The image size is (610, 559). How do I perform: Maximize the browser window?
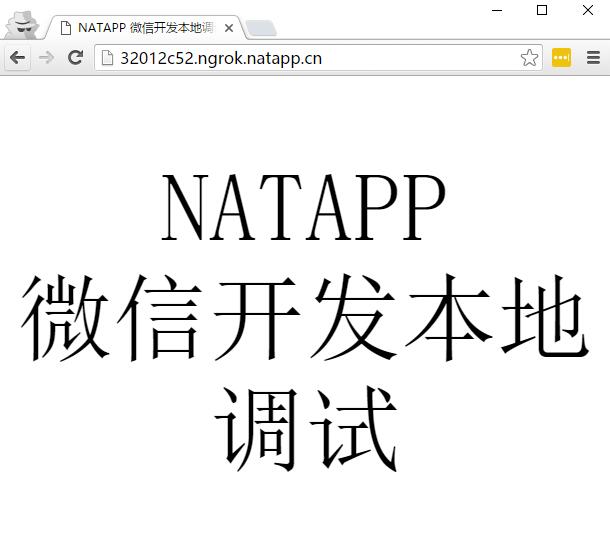pos(542,10)
